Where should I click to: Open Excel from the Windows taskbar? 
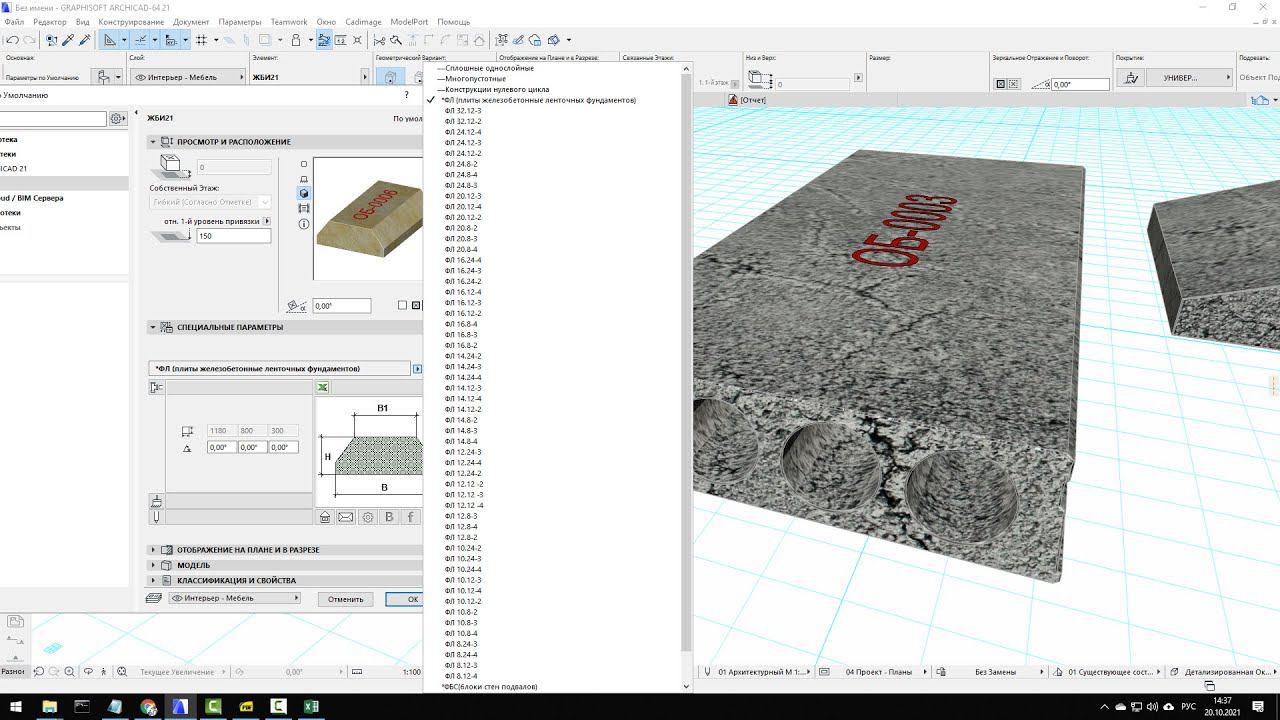[311, 707]
